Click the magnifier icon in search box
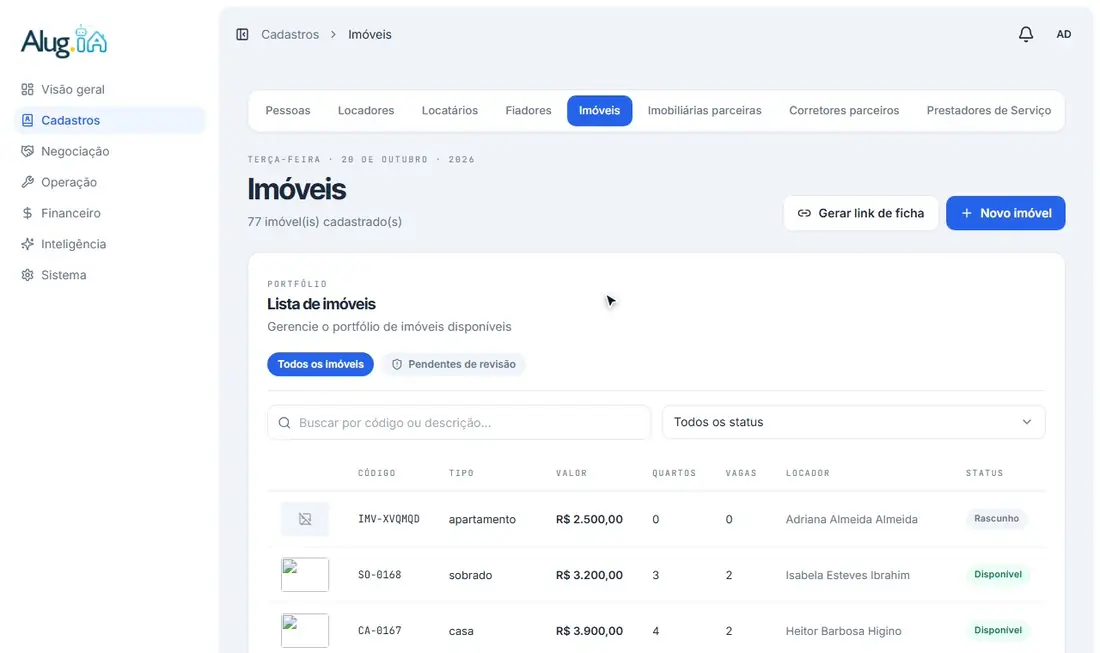This screenshot has width=1100, height=653. [284, 422]
